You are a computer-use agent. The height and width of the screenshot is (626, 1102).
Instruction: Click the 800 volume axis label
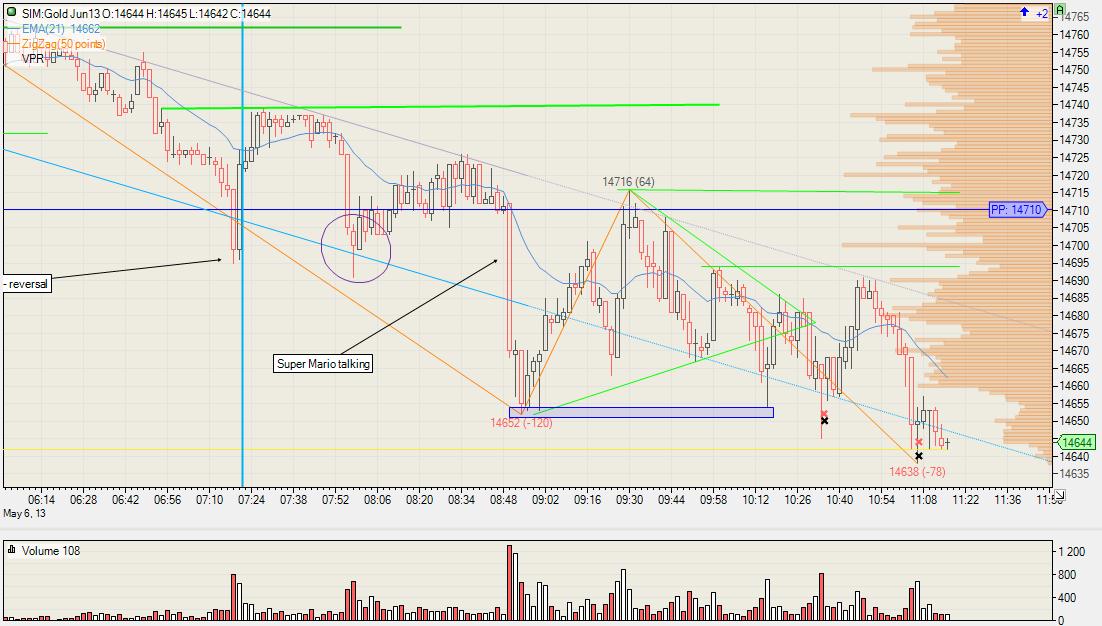1067,575
